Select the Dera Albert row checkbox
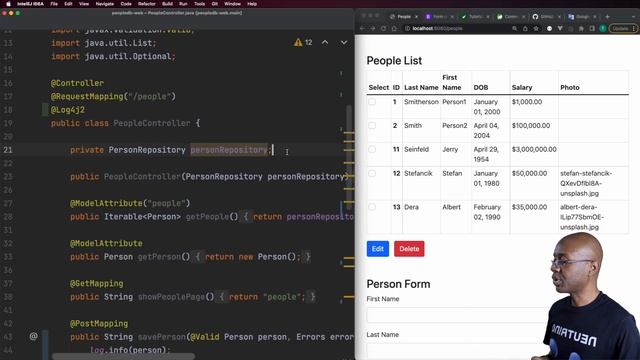The image size is (640, 360). point(372,207)
